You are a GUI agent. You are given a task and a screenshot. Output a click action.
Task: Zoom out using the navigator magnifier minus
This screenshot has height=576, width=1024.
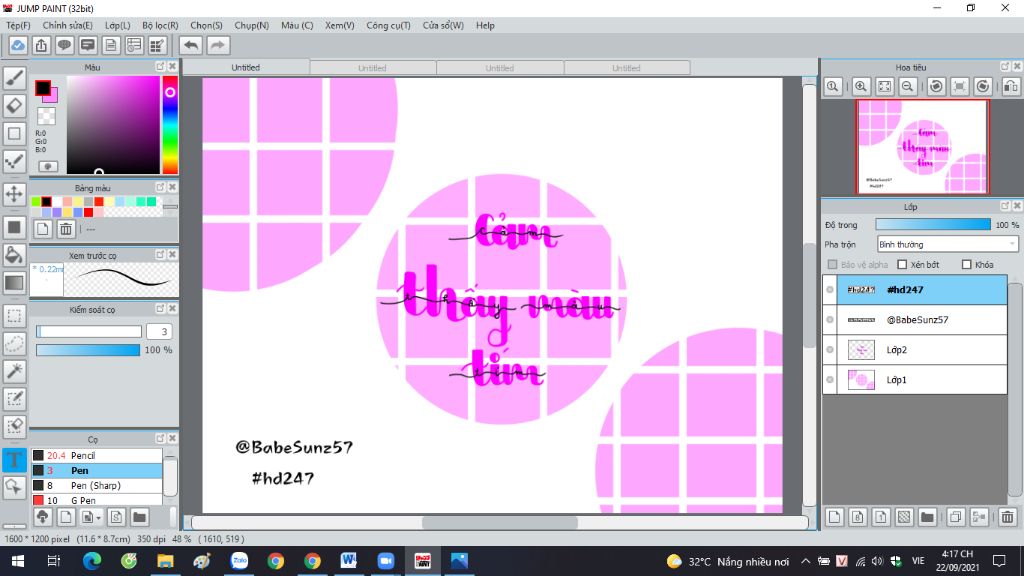tap(907, 86)
